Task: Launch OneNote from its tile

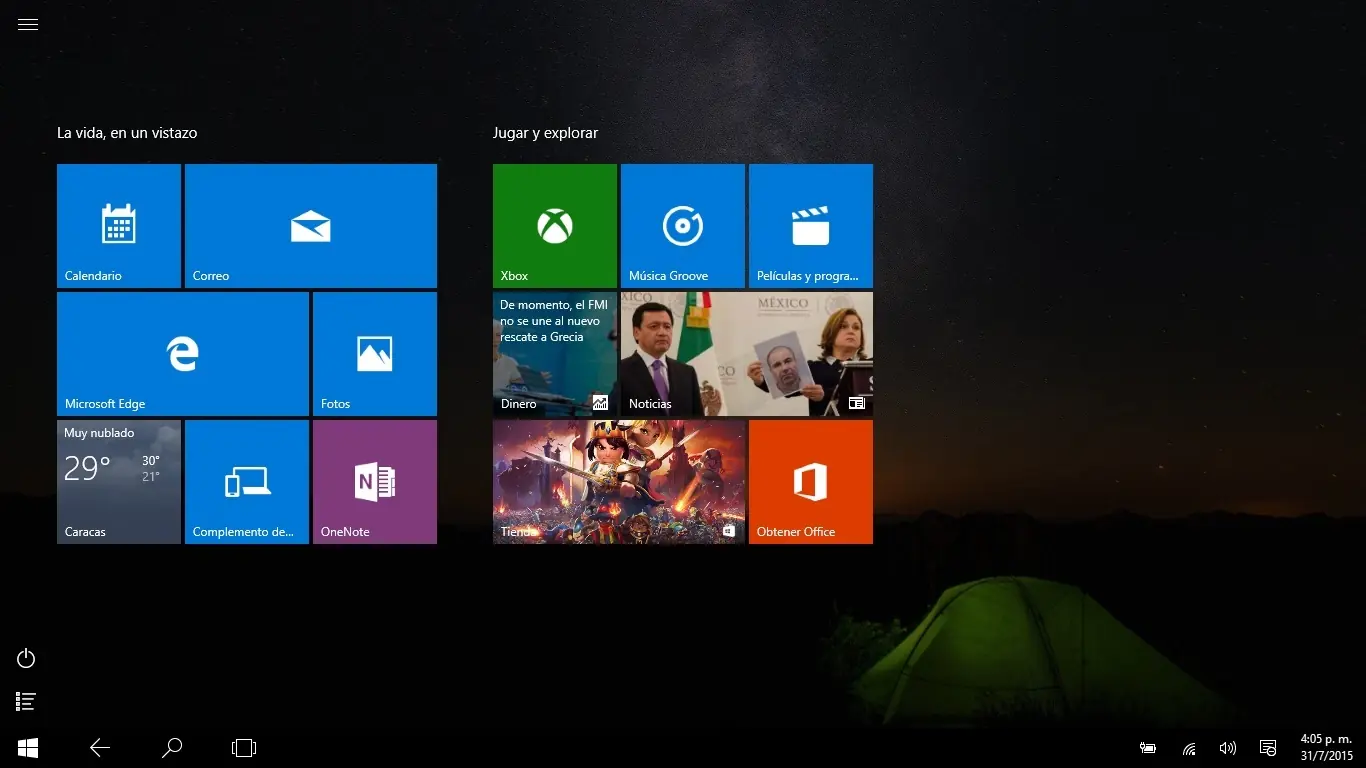Action: click(x=375, y=482)
